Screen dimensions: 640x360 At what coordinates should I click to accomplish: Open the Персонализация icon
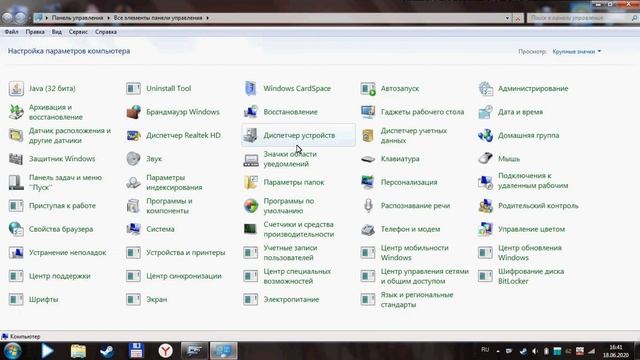pyautogui.click(x=368, y=182)
